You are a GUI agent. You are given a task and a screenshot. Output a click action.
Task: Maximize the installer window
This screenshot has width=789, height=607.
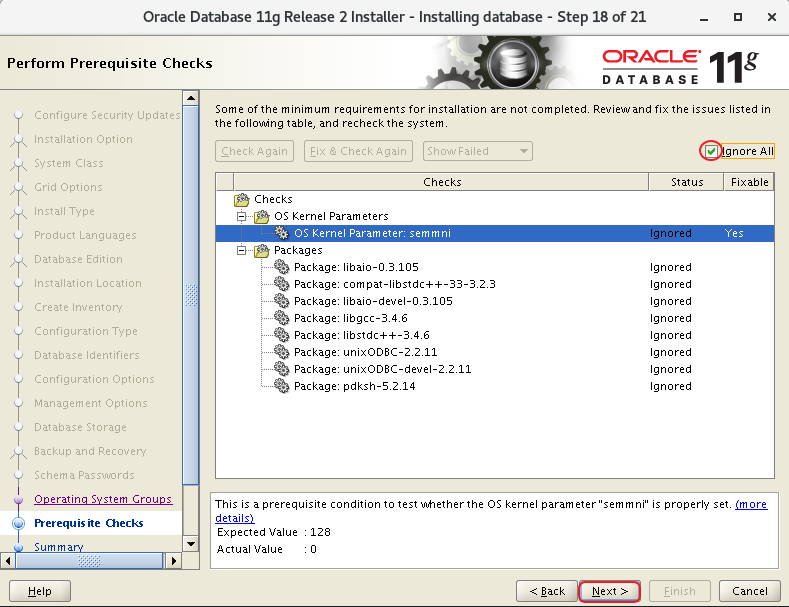pyautogui.click(x=738, y=17)
